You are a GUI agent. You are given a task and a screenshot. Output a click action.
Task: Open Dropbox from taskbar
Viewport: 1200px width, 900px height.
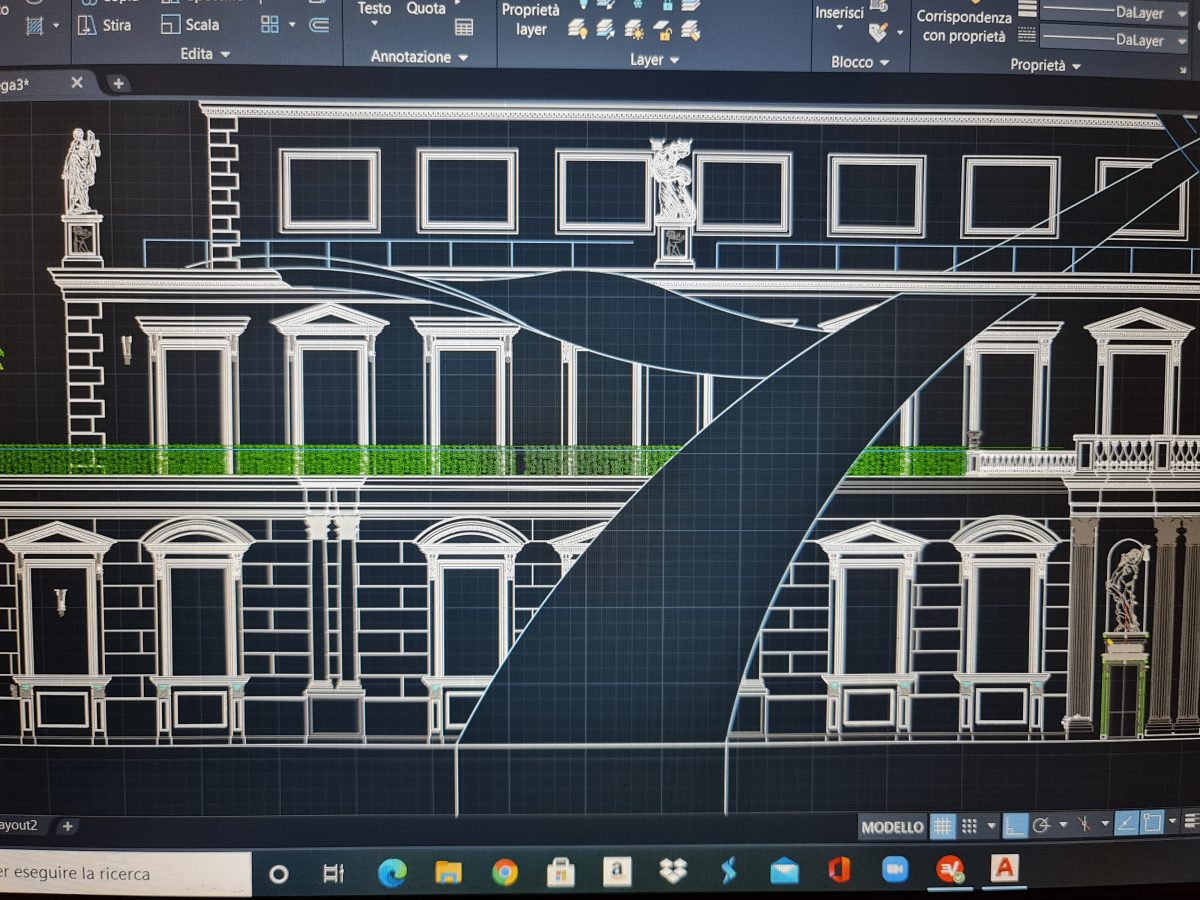[x=673, y=871]
